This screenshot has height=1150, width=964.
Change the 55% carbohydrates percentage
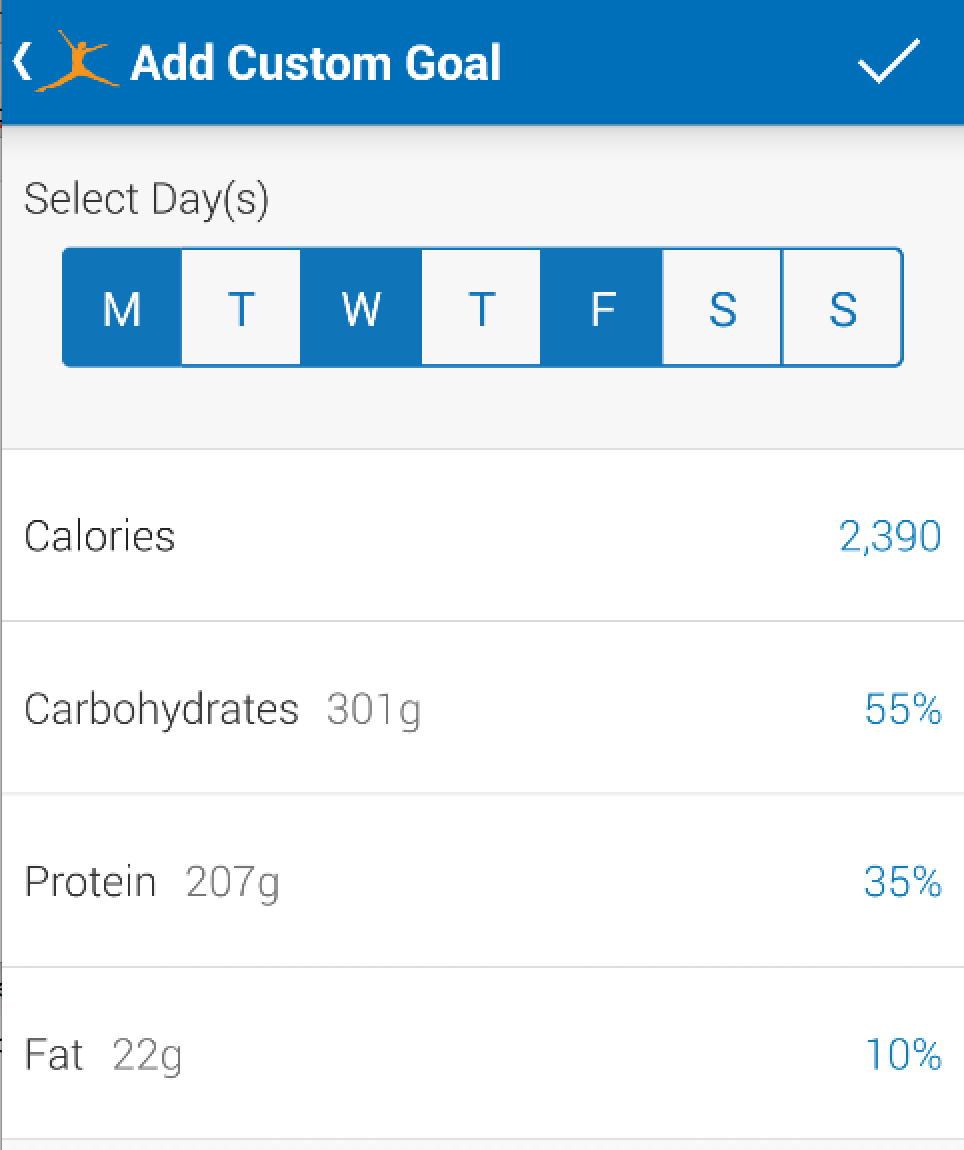click(903, 709)
